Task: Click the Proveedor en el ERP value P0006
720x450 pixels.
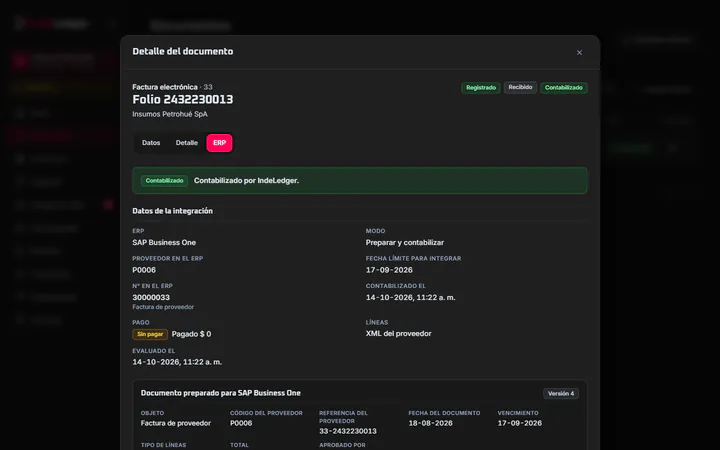Action: (x=144, y=270)
